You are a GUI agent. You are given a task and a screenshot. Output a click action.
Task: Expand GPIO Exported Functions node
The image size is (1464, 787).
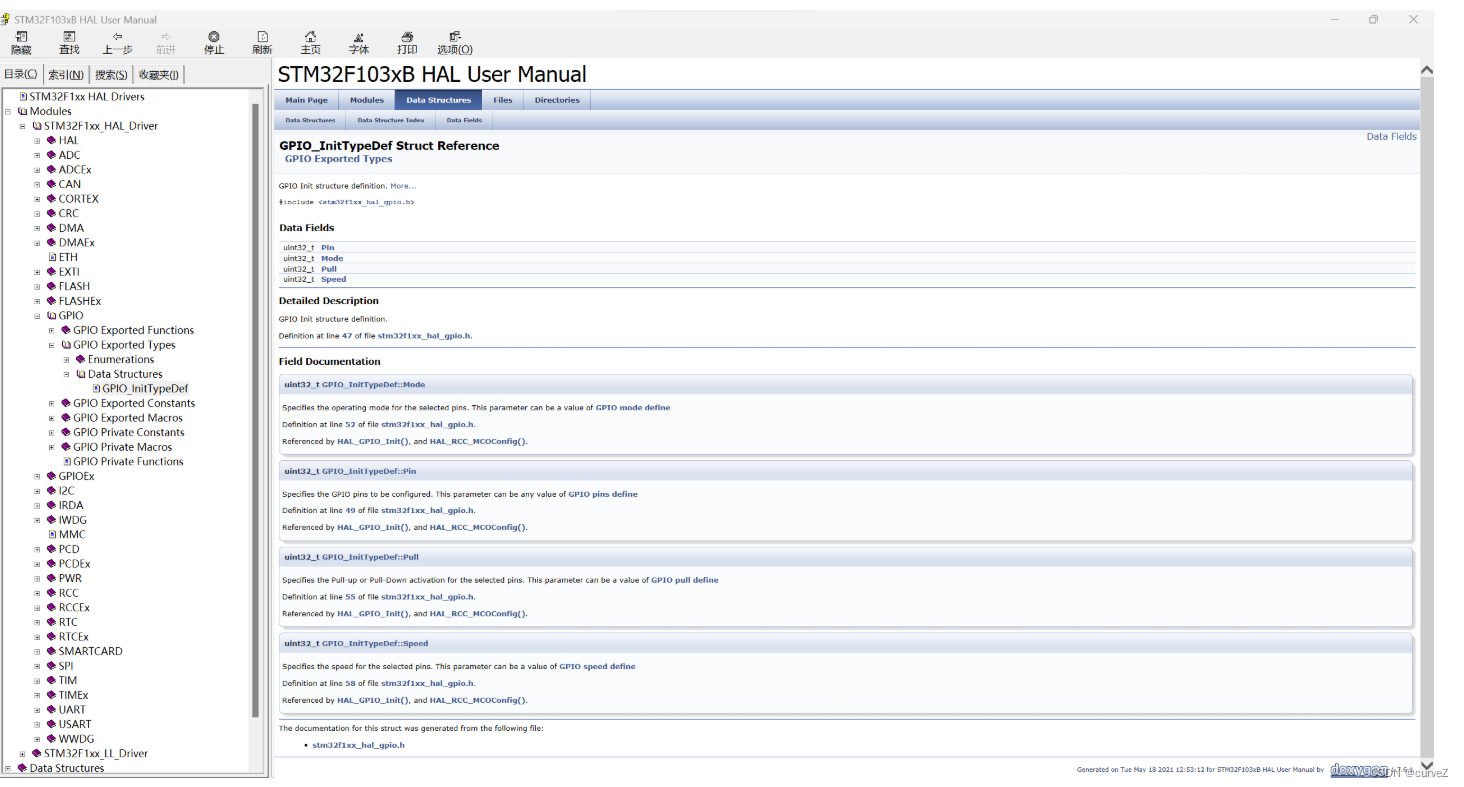pos(52,330)
